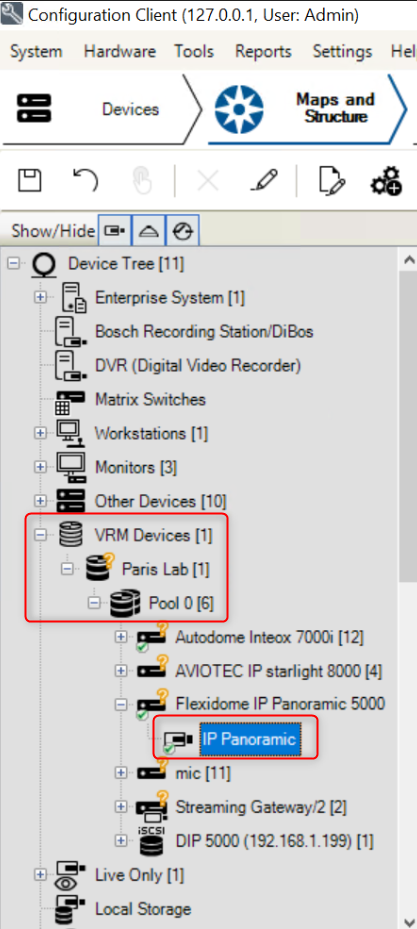The image size is (417, 929).
Task: Click the pencil Rename icon in toolbar
Action: point(264,180)
